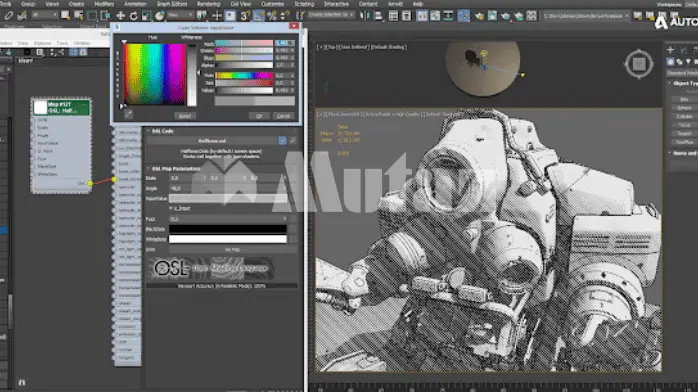Click the magnifier icon beside Halftone.osl
The image size is (698, 392).
point(292,141)
